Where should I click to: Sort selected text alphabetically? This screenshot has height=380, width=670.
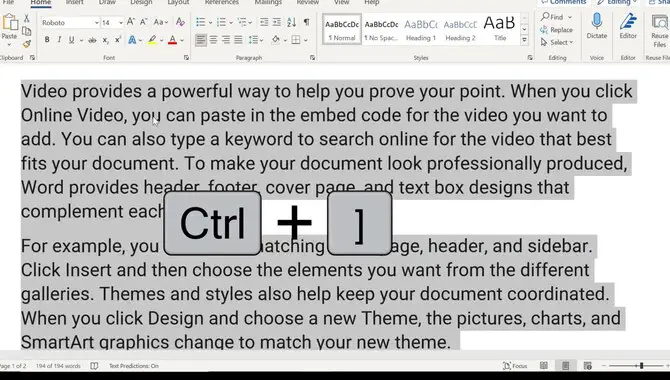[292, 22]
